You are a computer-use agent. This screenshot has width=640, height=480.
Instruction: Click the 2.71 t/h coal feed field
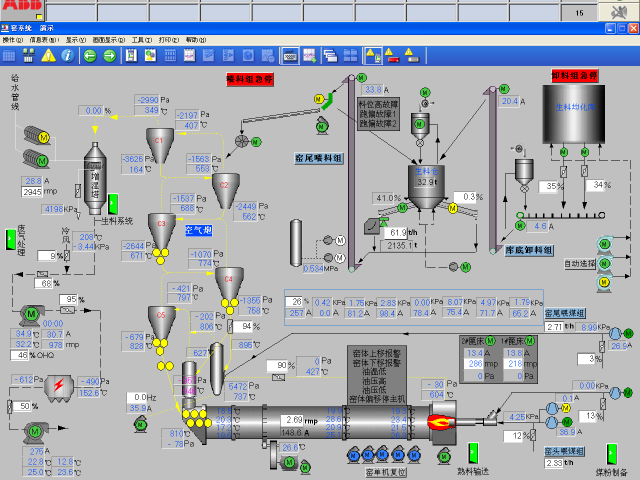[x=554, y=327]
